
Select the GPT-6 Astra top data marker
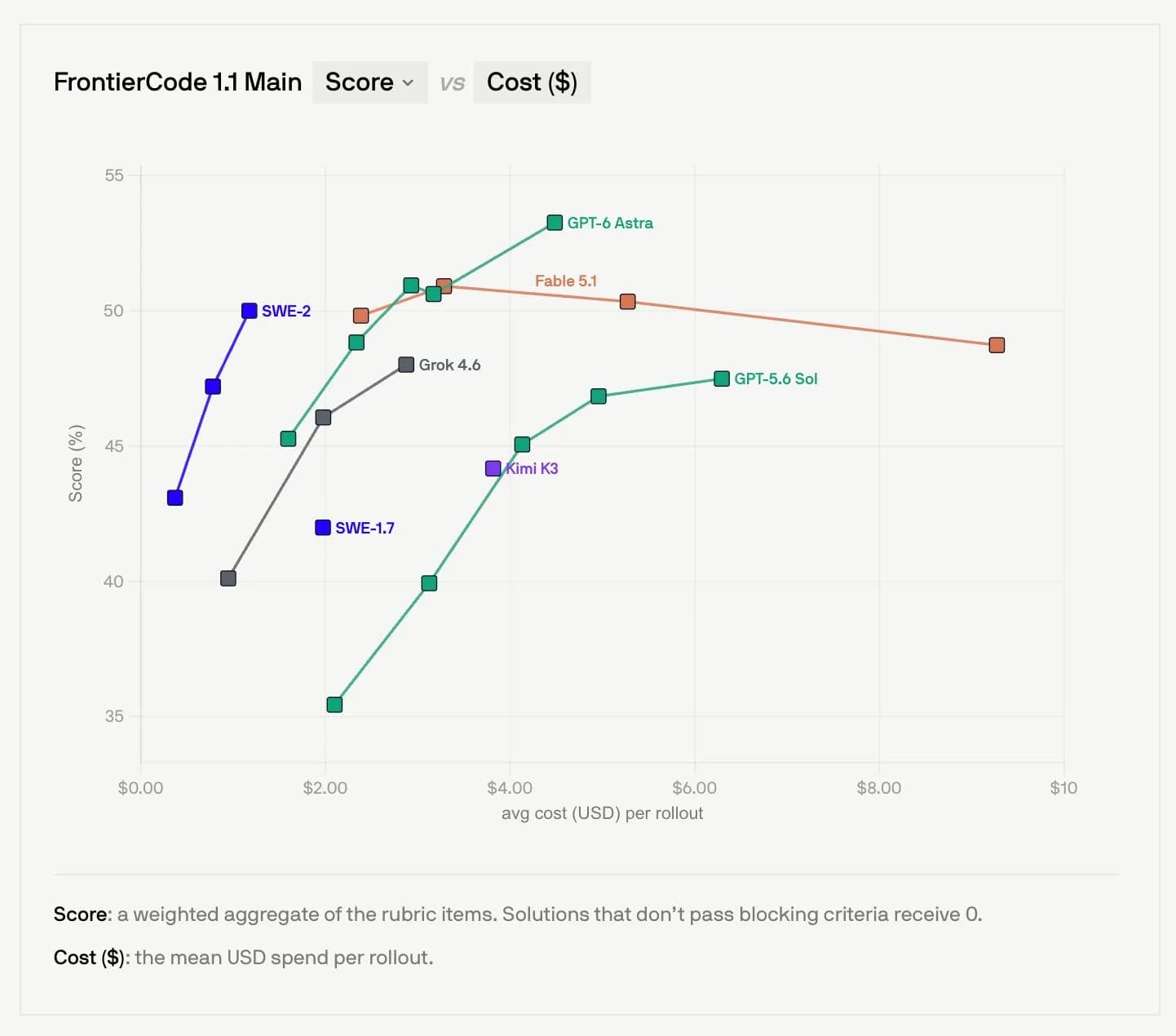[555, 223]
